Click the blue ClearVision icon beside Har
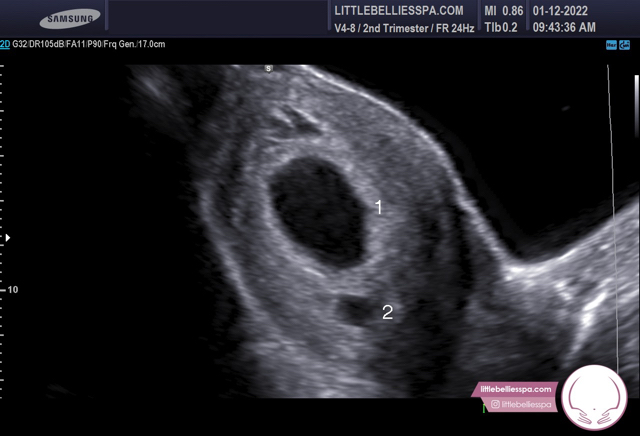The height and width of the screenshot is (436, 640). coord(624,45)
